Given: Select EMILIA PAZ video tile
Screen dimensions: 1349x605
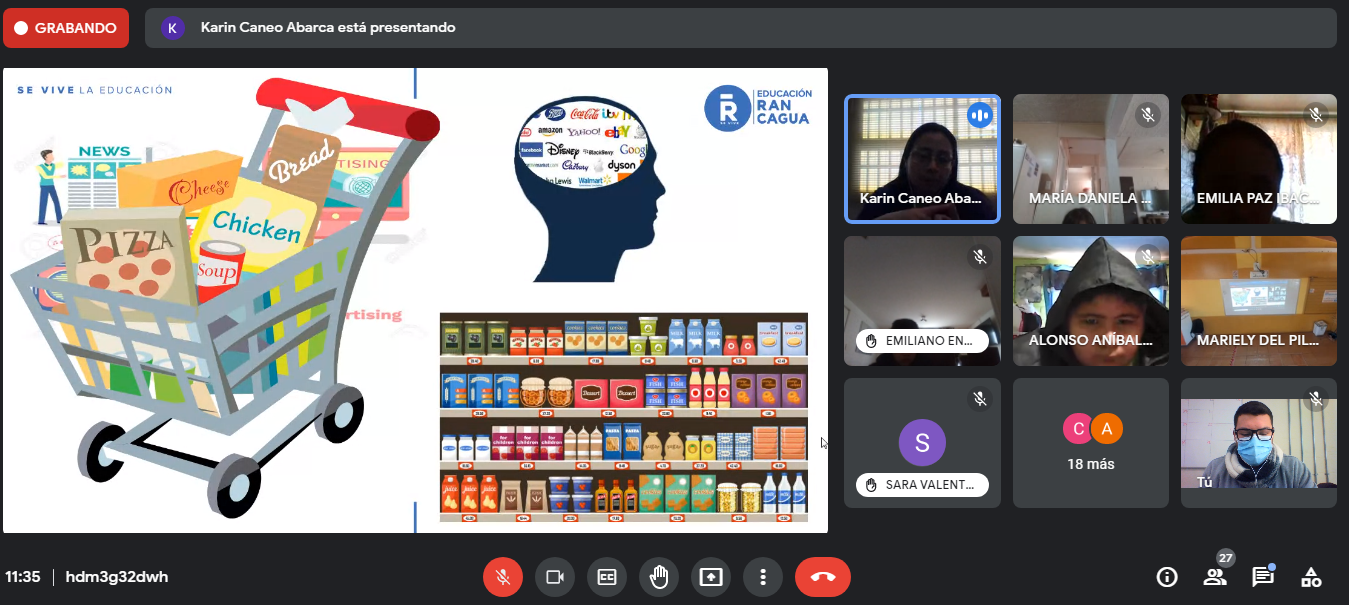Looking at the screenshot, I should (x=1258, y=158).
